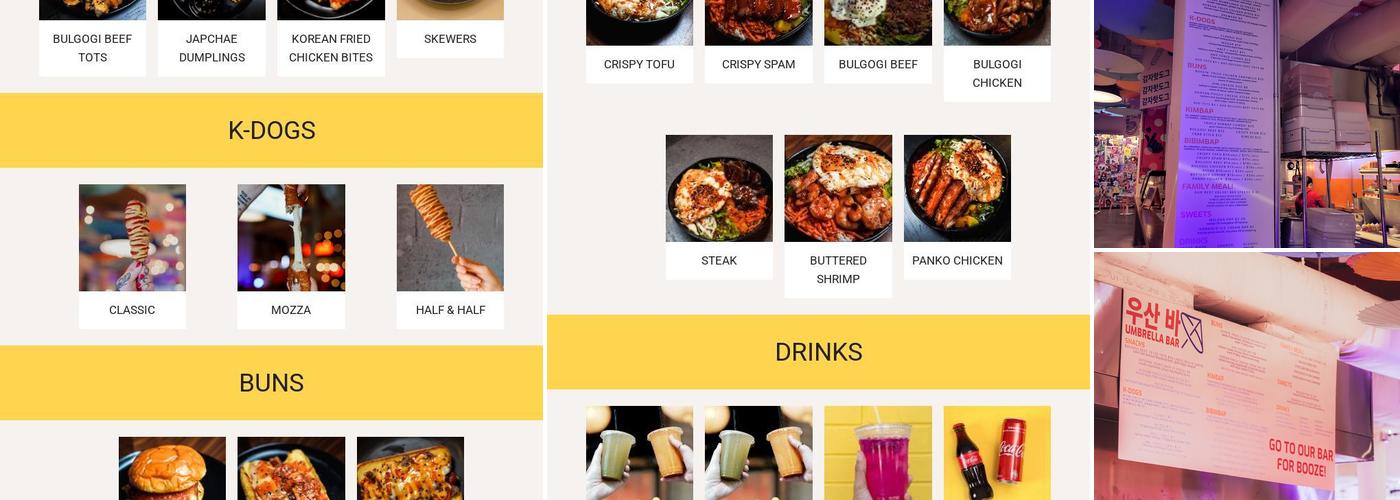Open the Coca-Cola bottle and can image
Viewport: 1400px width, 500px height.
(997, 453)
